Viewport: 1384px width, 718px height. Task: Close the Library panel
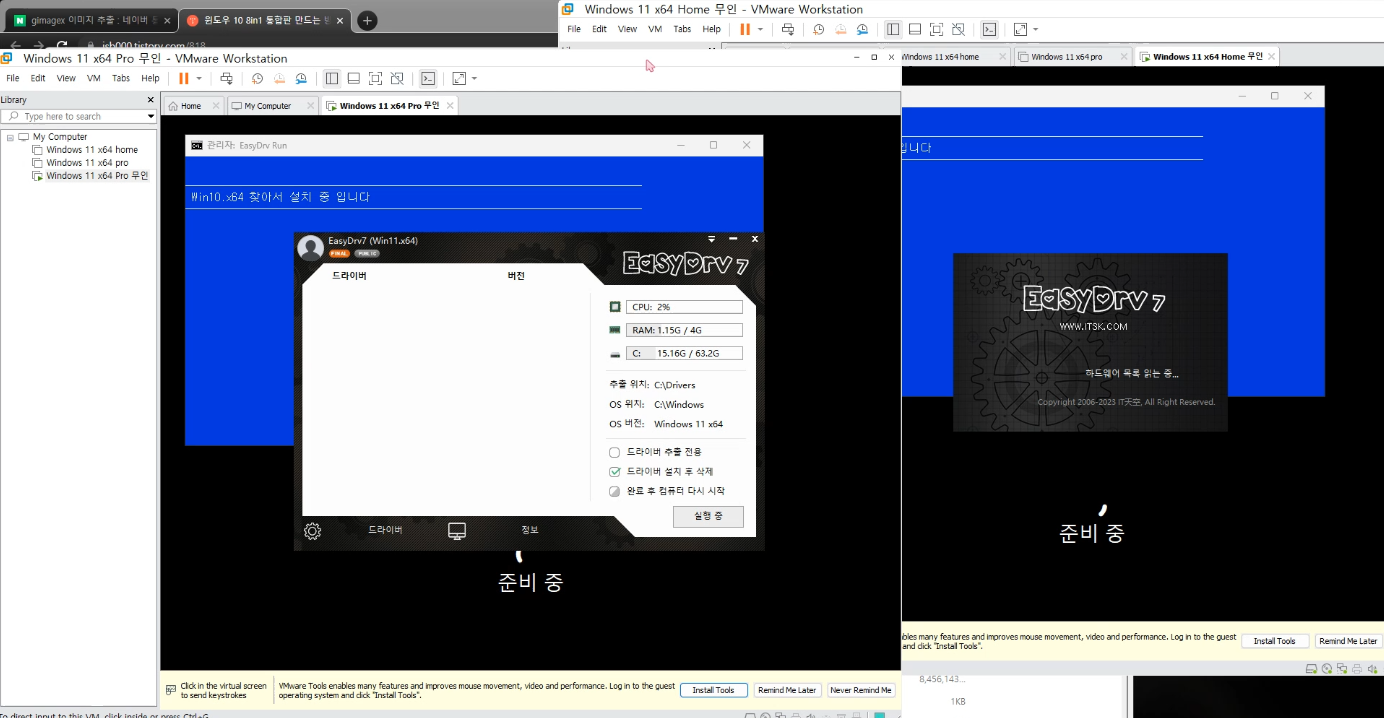pos(151,100)
